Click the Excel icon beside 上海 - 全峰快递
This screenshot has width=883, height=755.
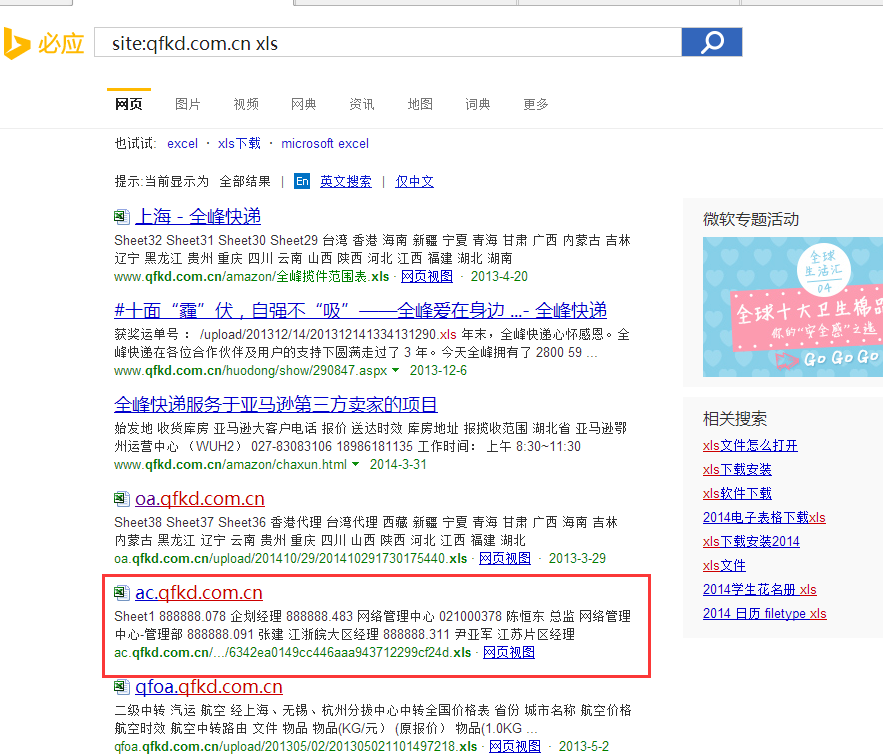[x=122, y=216]
